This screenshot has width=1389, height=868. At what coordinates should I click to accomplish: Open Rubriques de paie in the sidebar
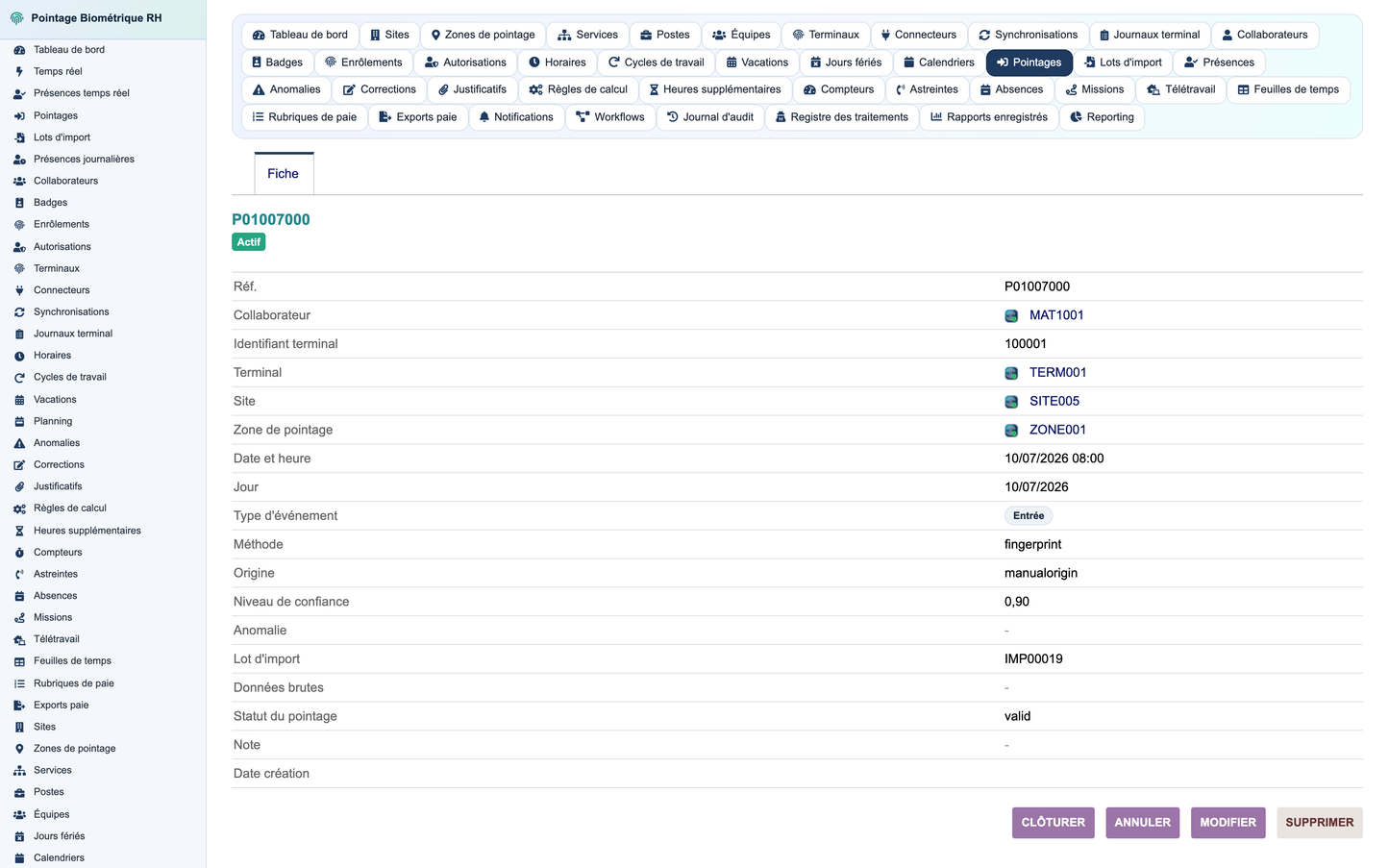coord(74,684)
